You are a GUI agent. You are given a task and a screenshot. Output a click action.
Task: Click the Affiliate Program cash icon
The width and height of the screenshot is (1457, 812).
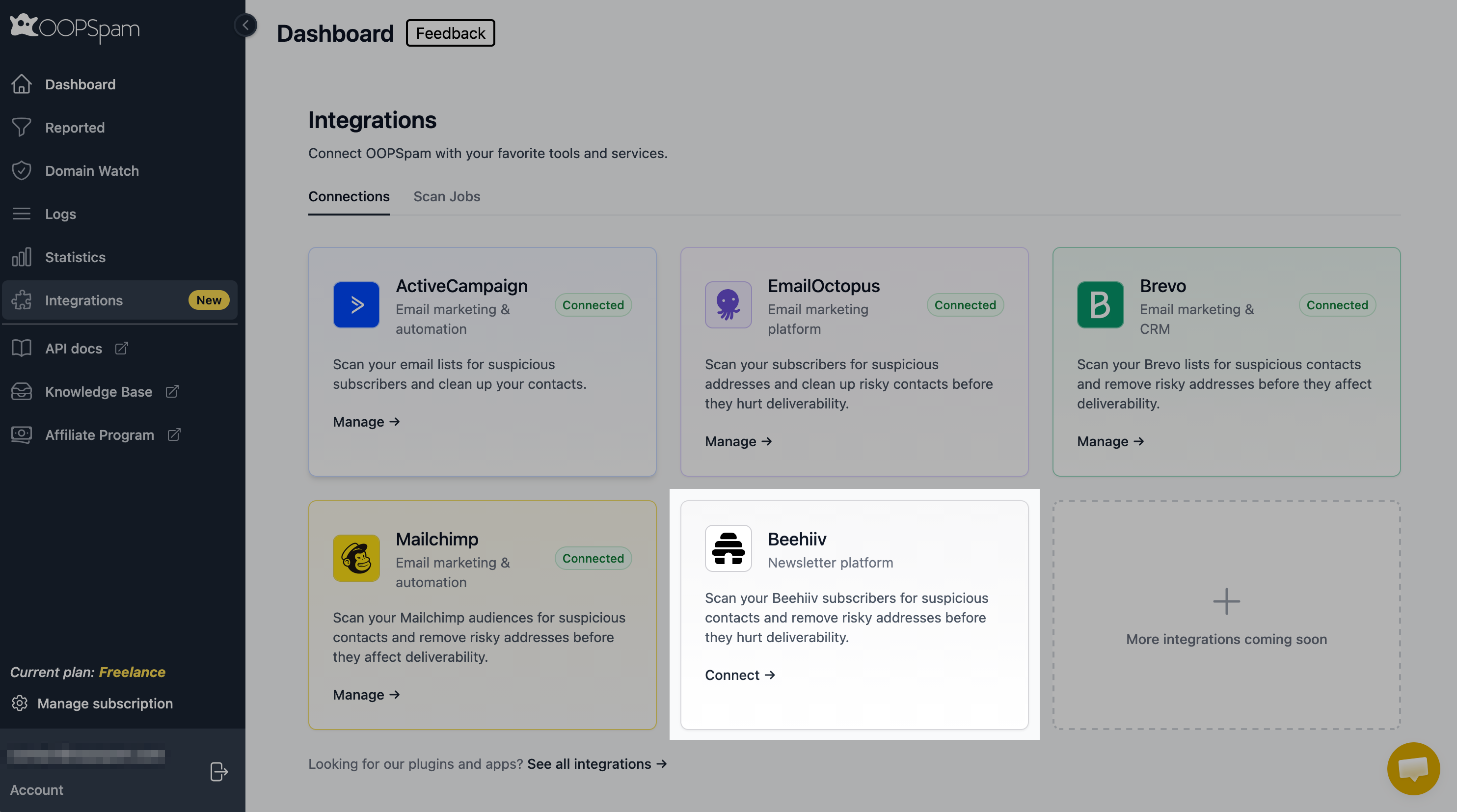coord(22,434)
